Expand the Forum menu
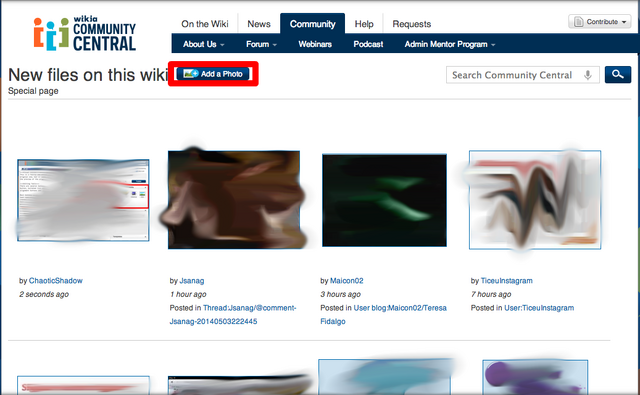The height and width of the screenshot is (395, 640). tap(261, 44)
